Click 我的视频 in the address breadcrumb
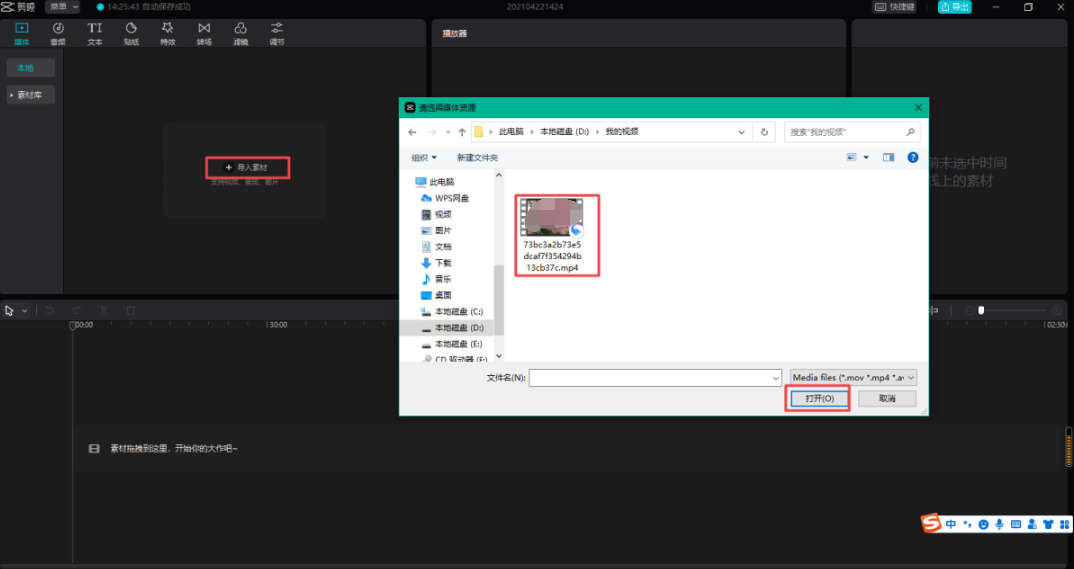Image resolution: width=1074 pixels, height=569 pixels. 622,131
